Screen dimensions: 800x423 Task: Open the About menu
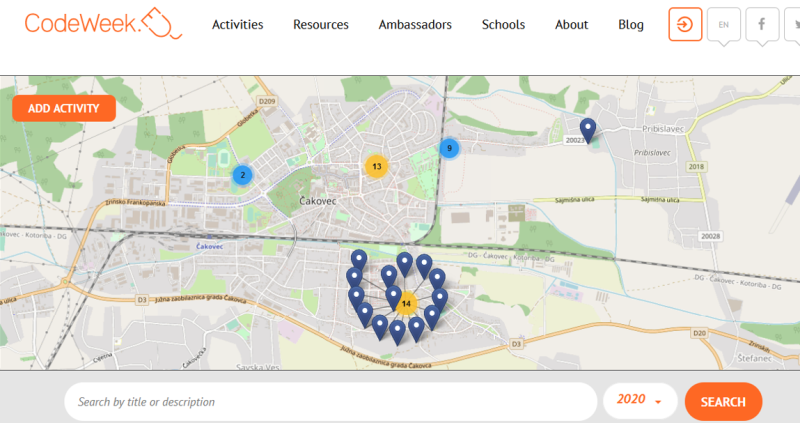[571, 24]
